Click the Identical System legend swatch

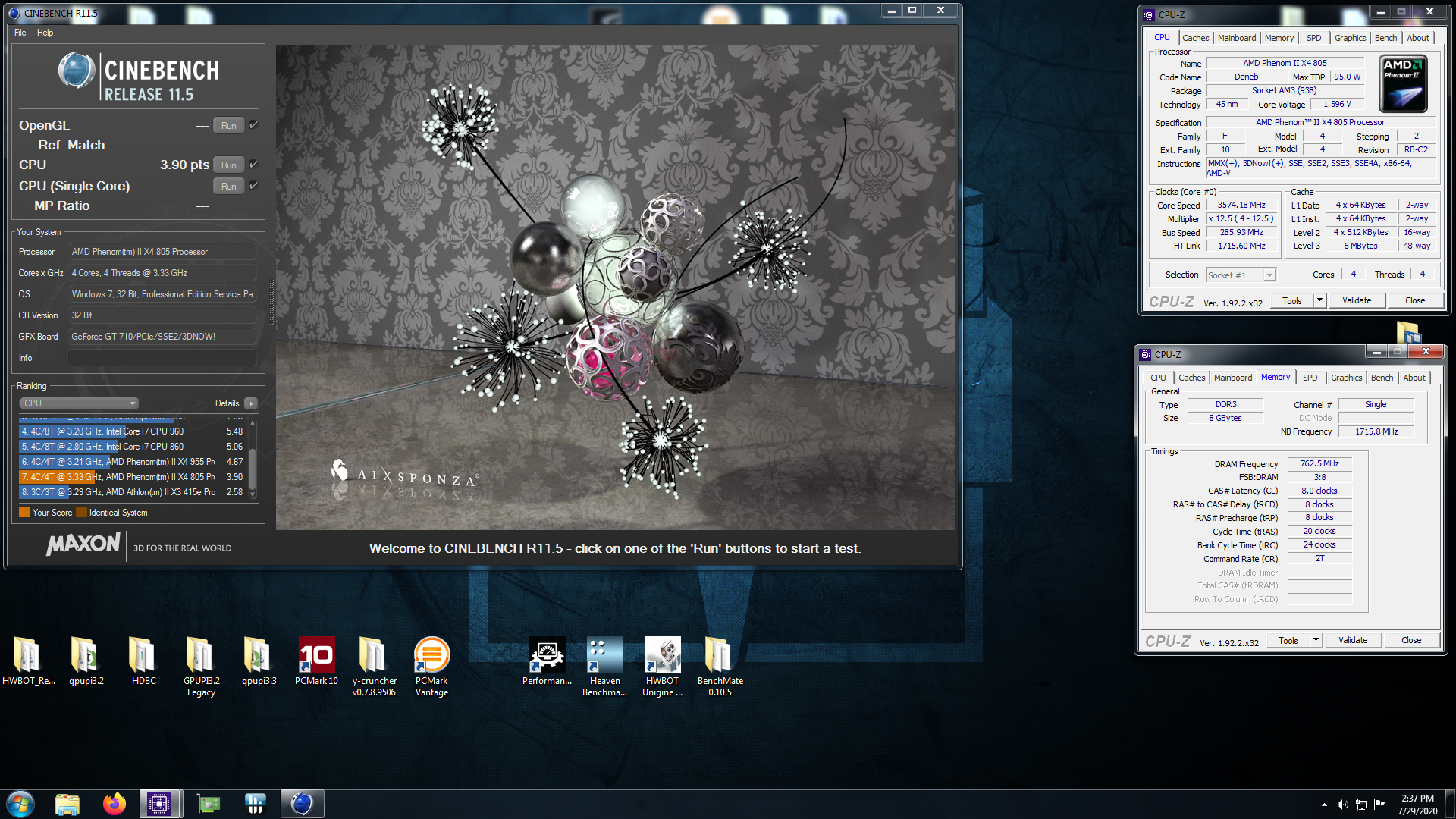82,513
